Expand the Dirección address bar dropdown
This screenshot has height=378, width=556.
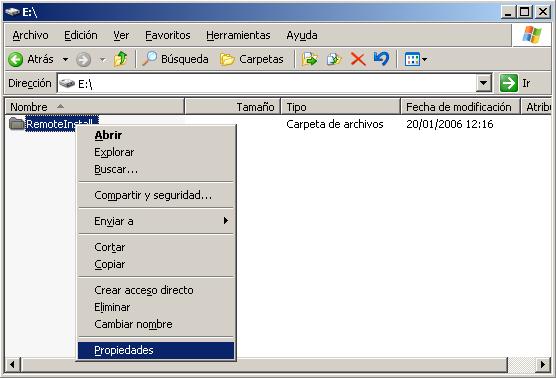(x=483, y=83)
